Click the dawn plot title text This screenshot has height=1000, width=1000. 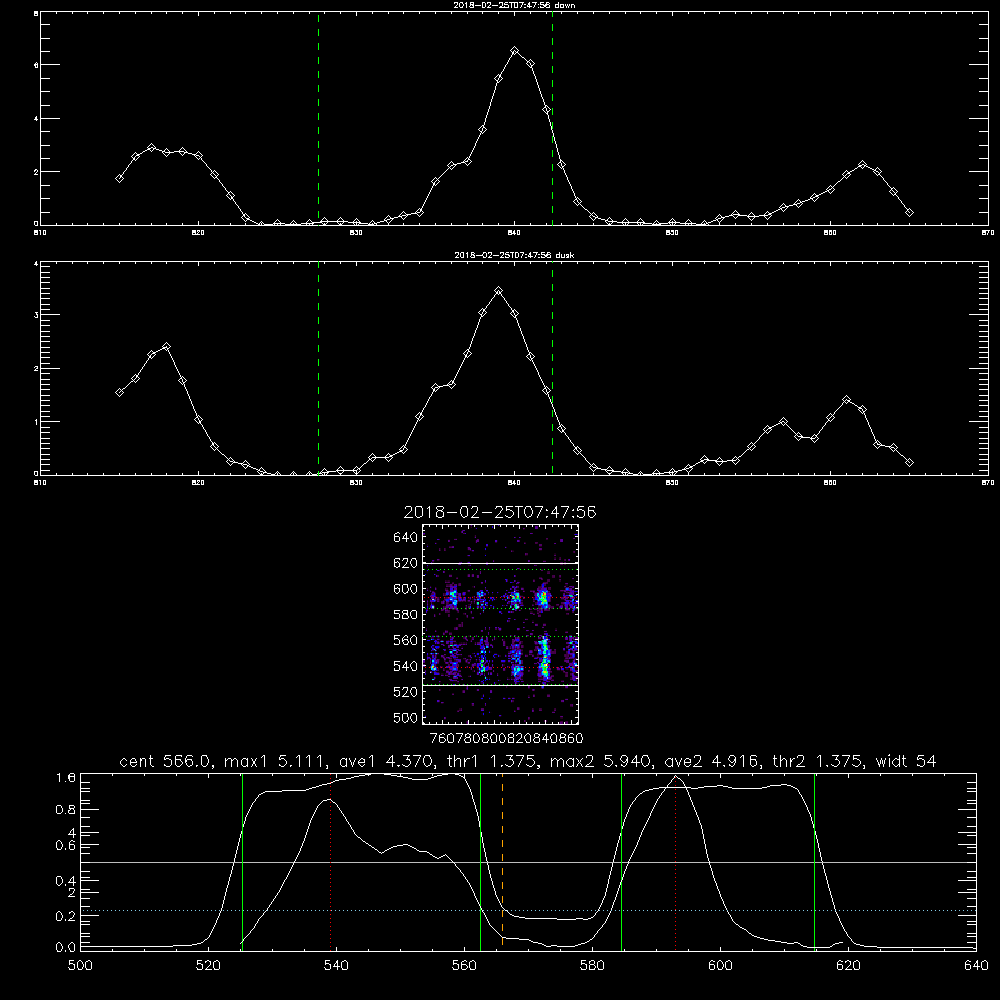point(514,5)
